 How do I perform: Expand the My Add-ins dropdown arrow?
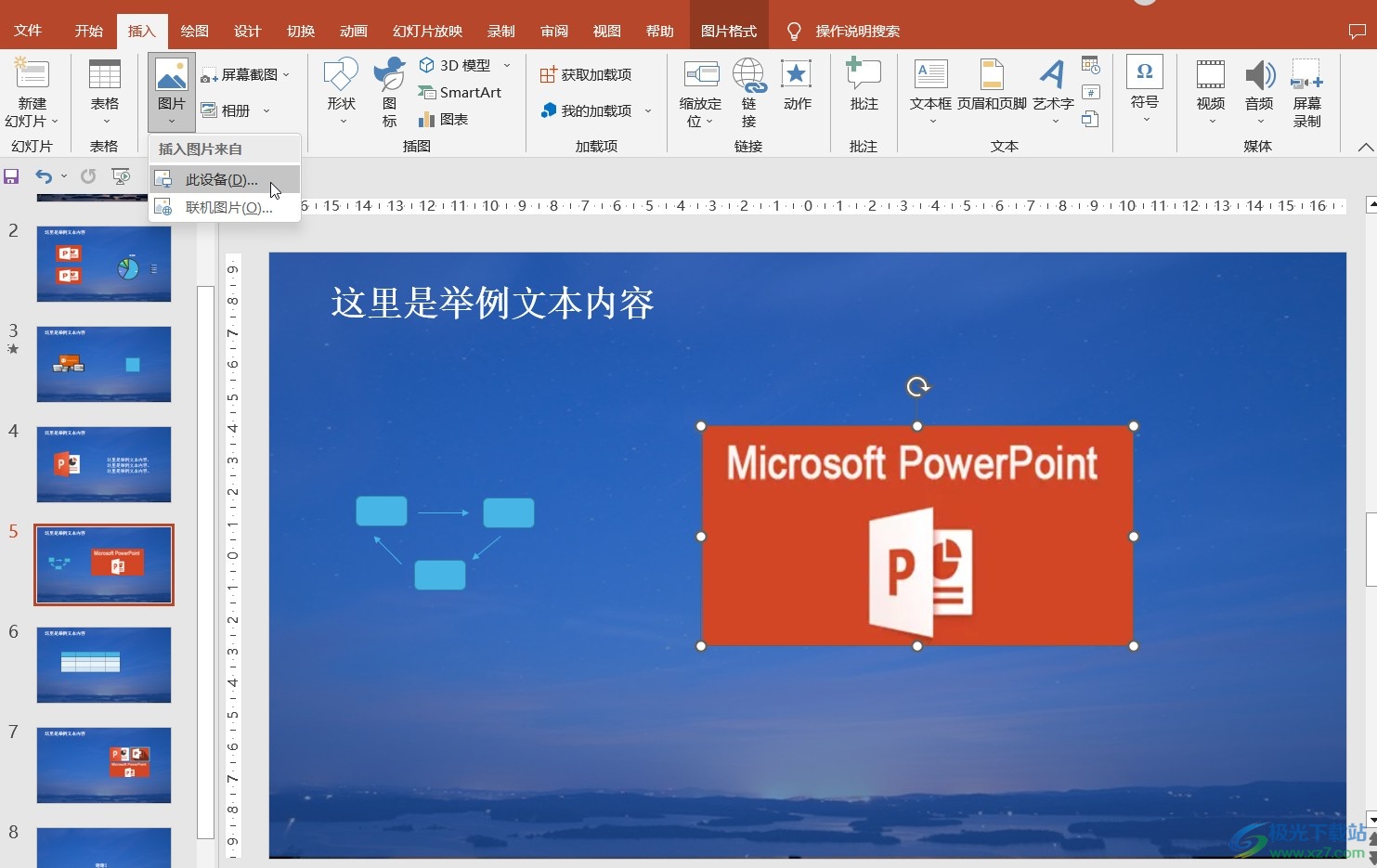tap(648, 110)
